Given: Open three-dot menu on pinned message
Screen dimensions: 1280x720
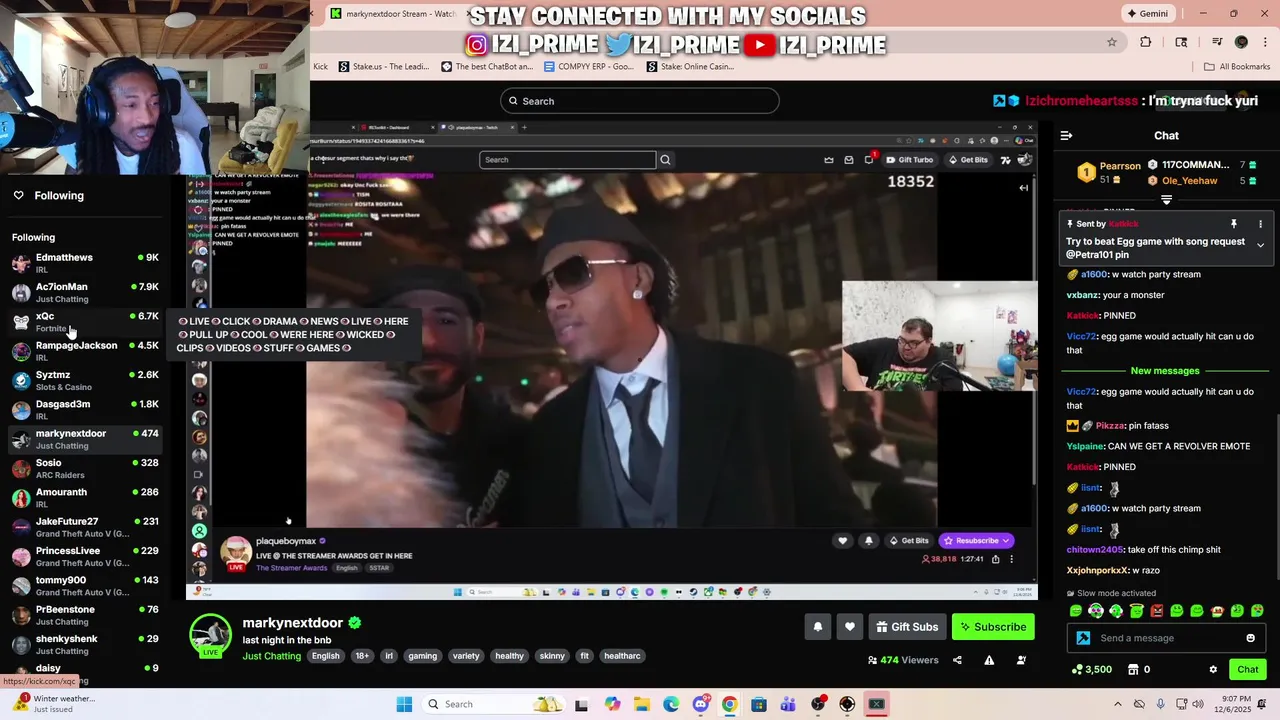Looking at the screenshot, I should [x=1260, y=224].
